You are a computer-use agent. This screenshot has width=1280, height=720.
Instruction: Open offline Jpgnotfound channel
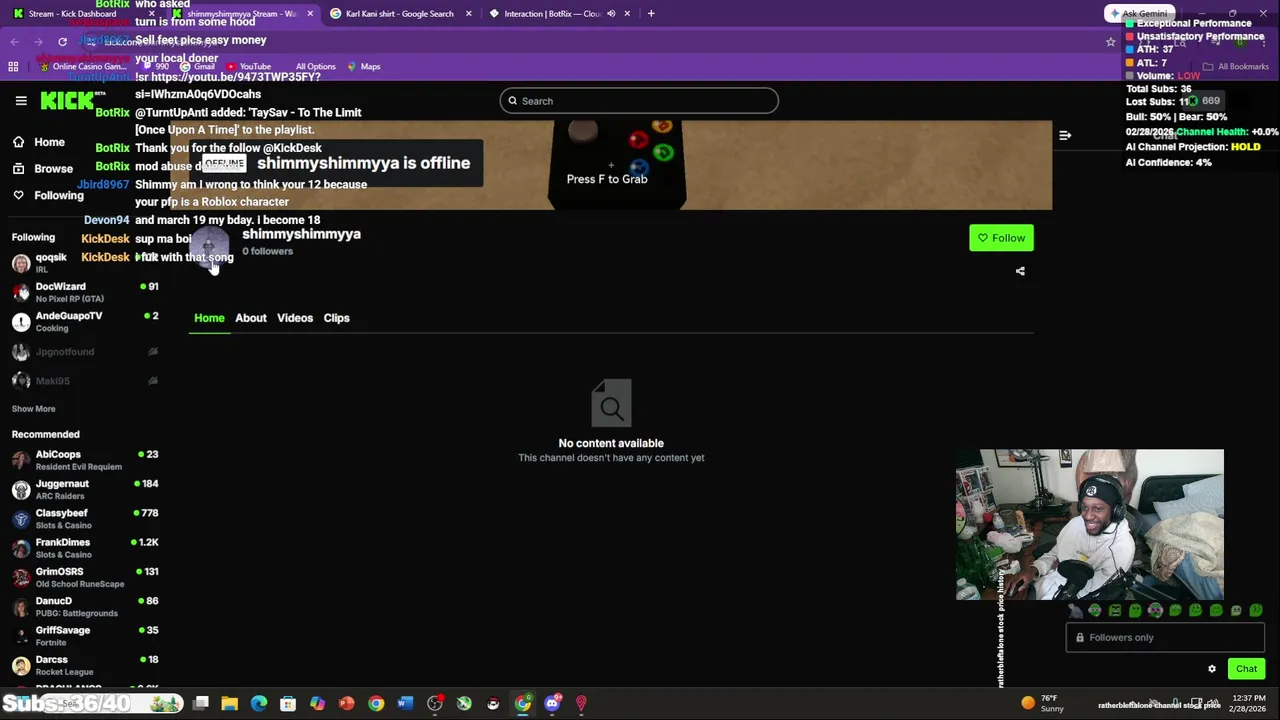tap(85, 352)
